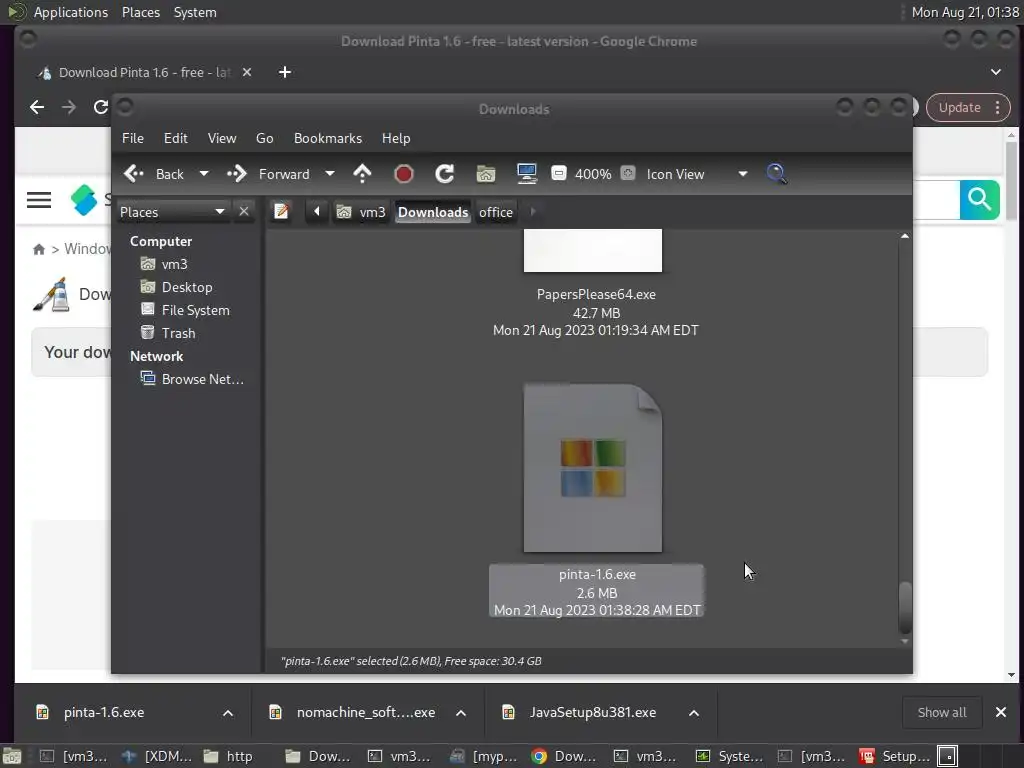Open File System in the sidebar

click(x=195, y=310)
